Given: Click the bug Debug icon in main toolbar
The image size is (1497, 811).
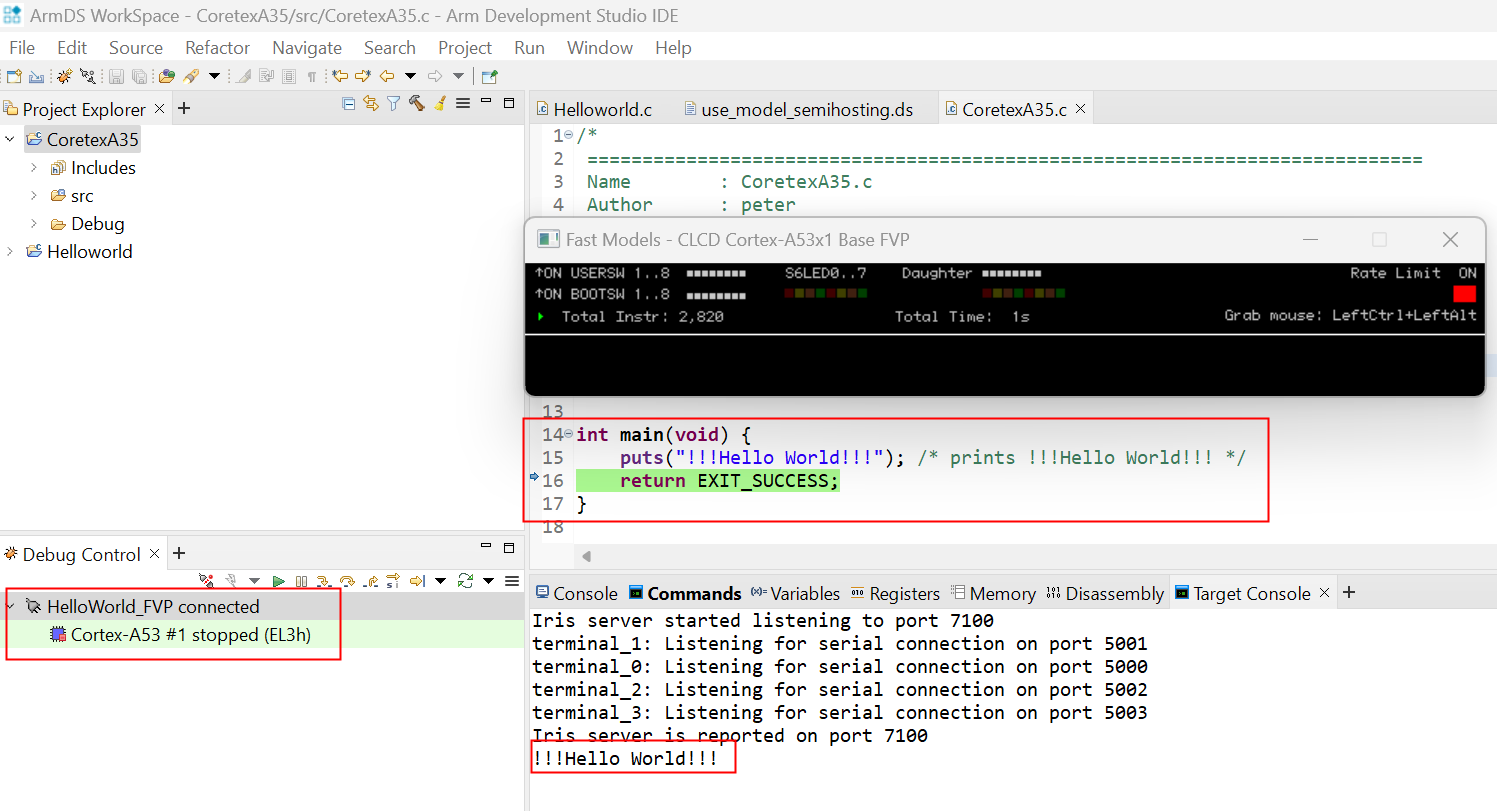Looking at the screenshot, I should [x=64, y=76].
